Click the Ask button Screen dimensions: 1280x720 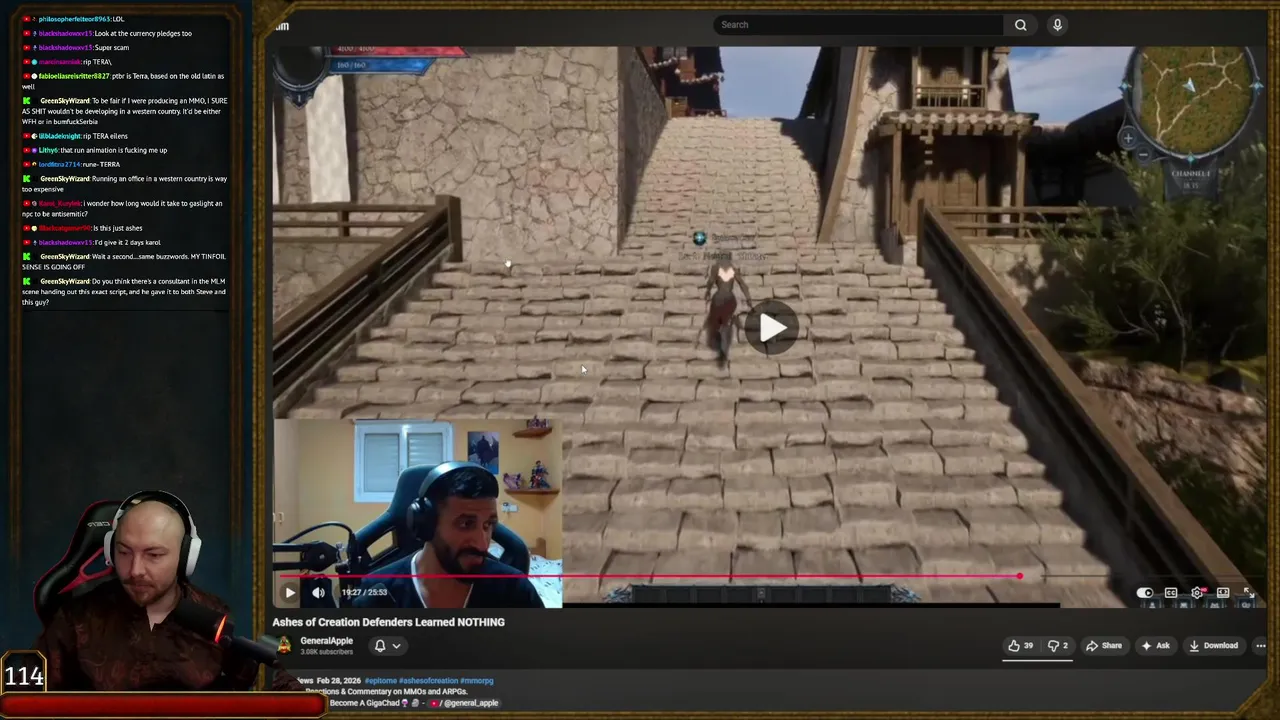[1155, 646]
